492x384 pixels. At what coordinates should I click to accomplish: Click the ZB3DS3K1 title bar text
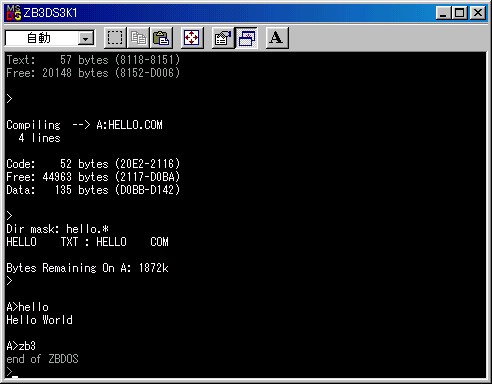point(50,13)
